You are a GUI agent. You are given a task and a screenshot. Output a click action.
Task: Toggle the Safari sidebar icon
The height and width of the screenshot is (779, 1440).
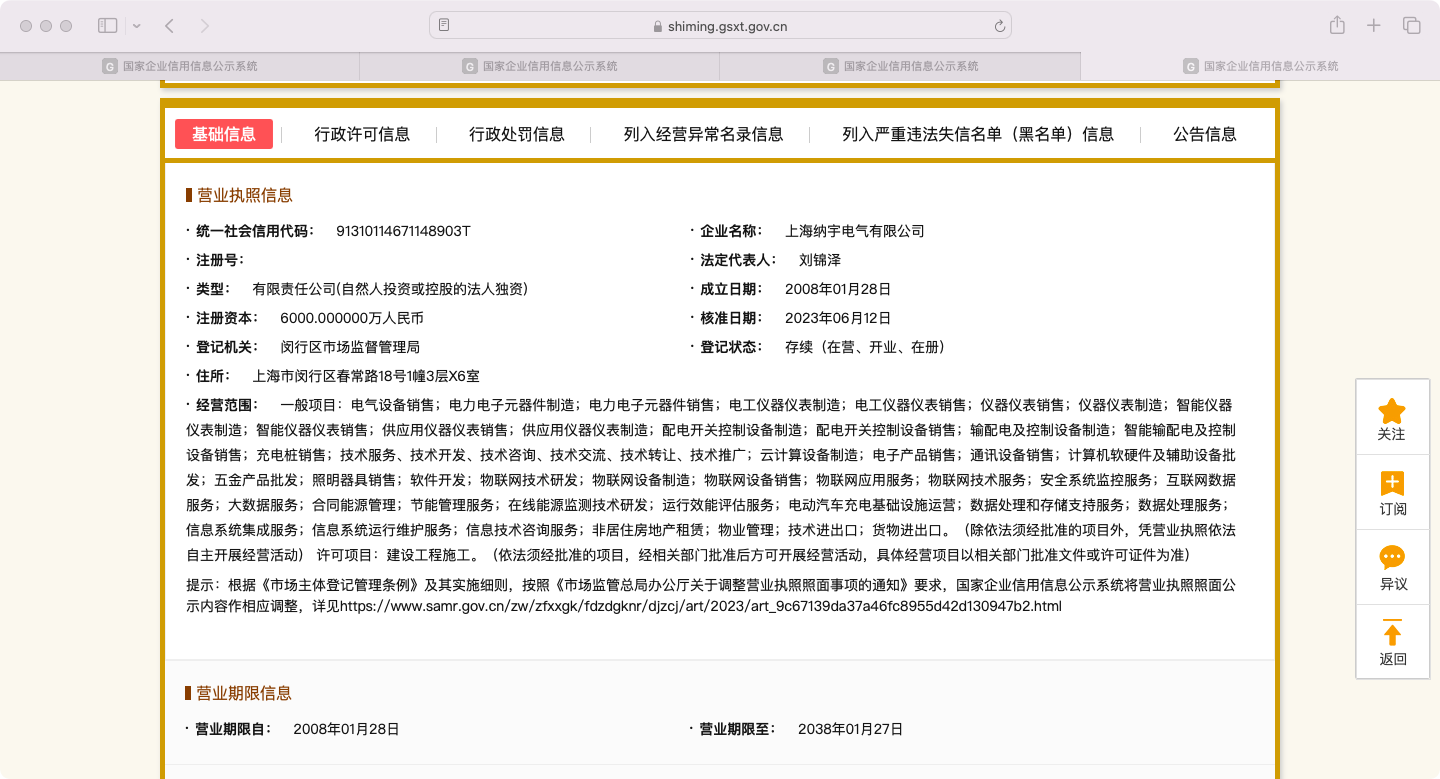108,26
